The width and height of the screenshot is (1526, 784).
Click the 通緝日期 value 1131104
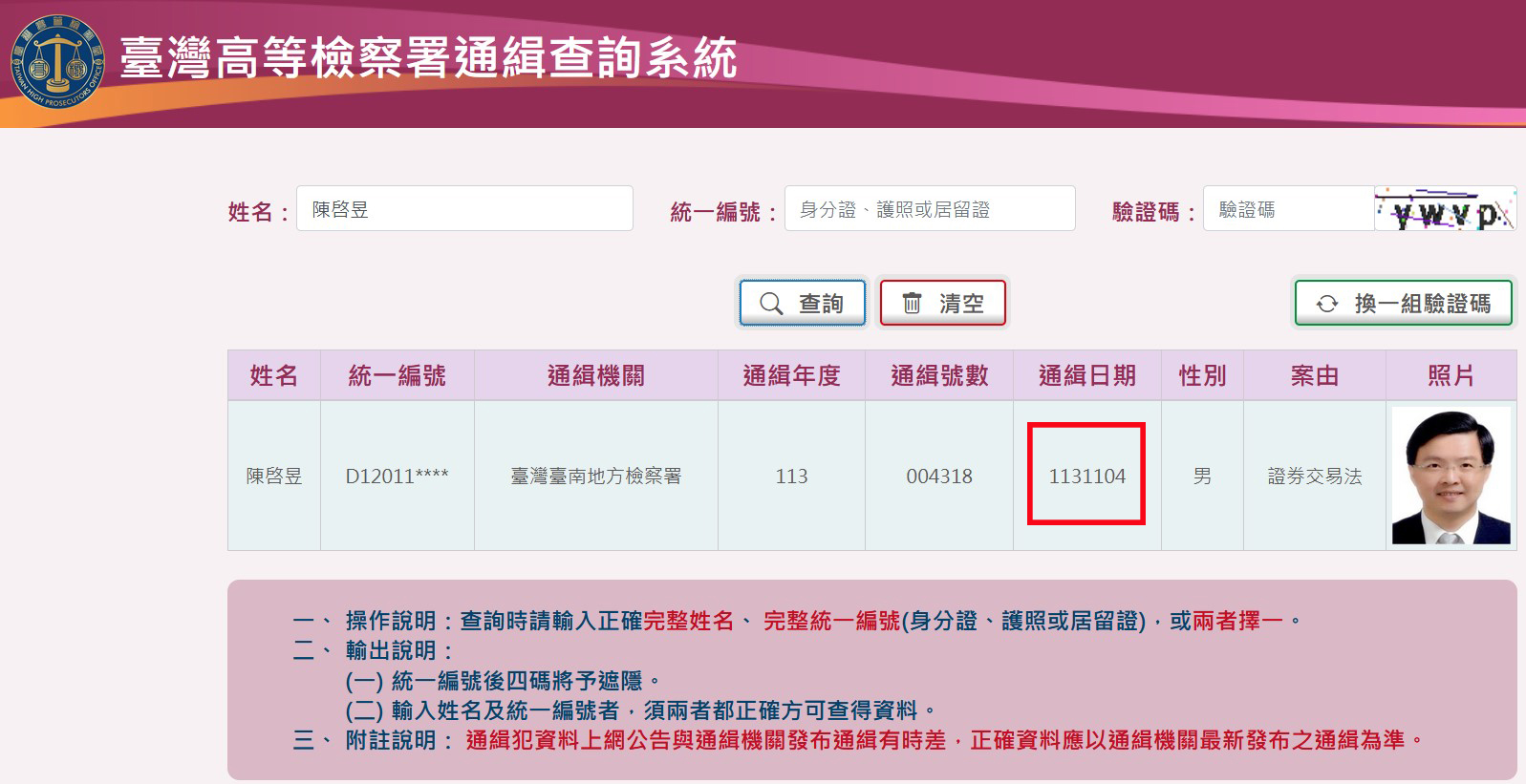[1086, 477]
